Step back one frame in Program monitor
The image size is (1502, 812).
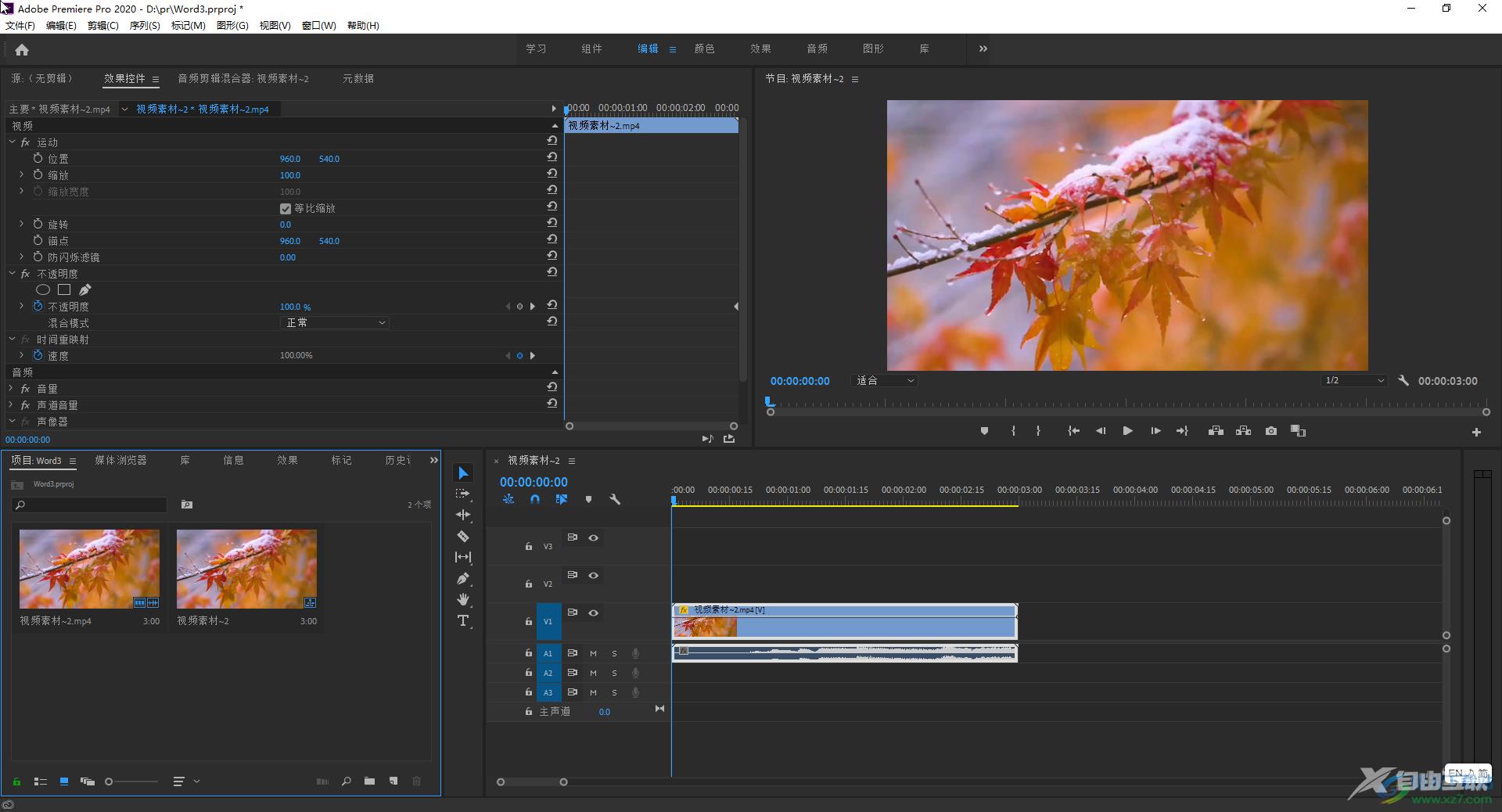1101,431
